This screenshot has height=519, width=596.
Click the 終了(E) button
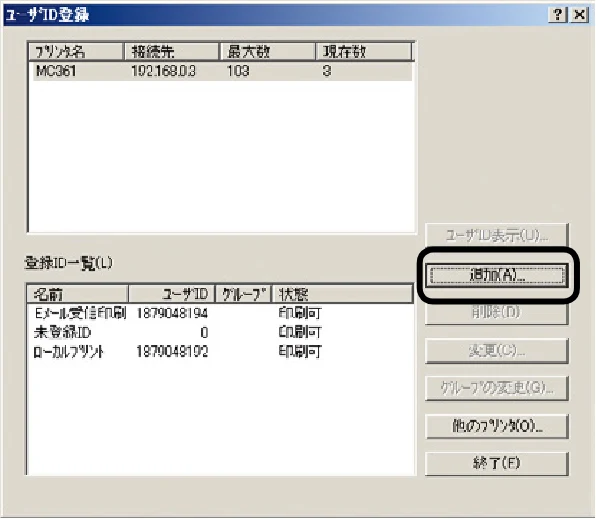[497, 463]
